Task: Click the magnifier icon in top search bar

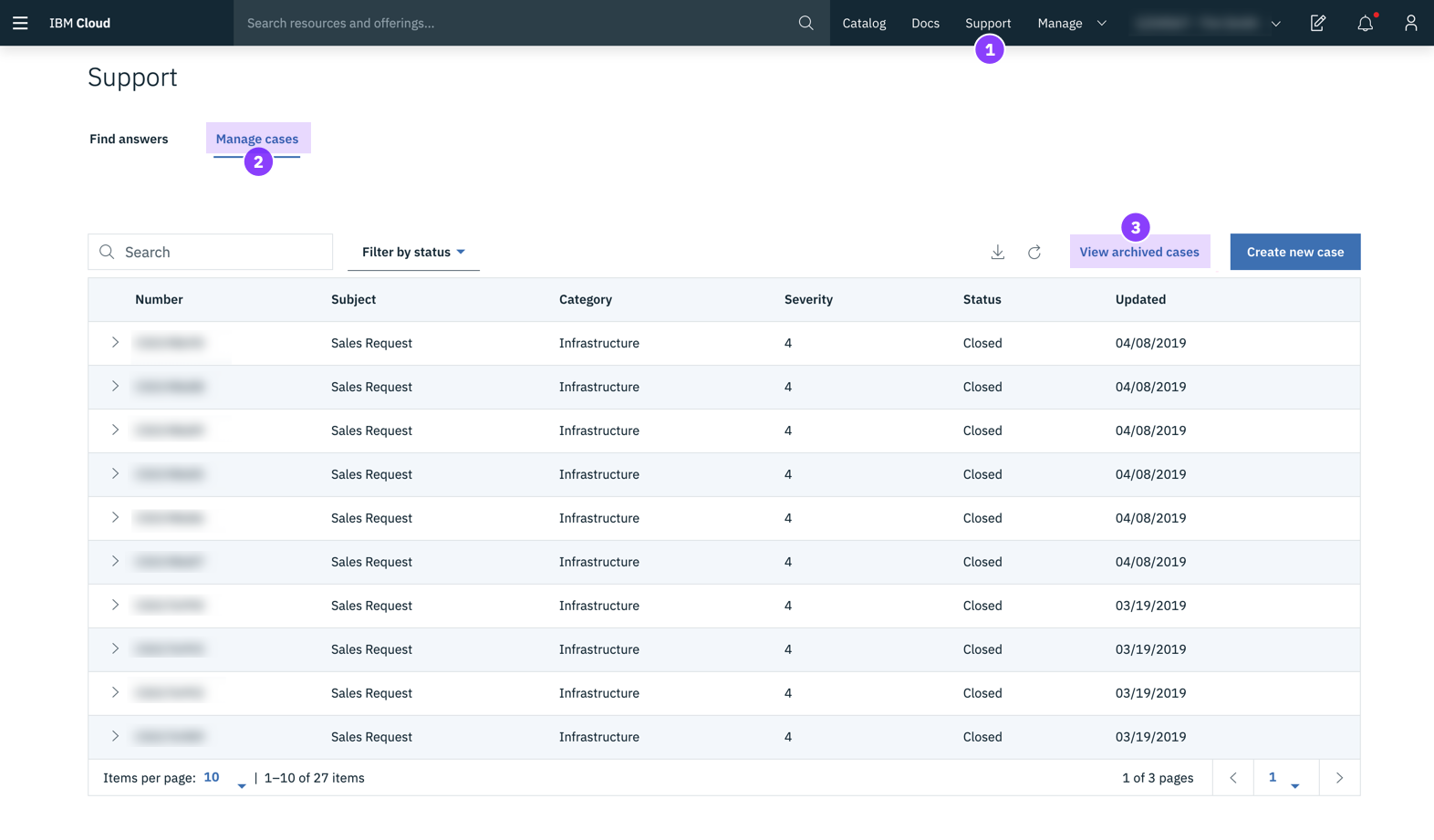Action: pos(805,23)
